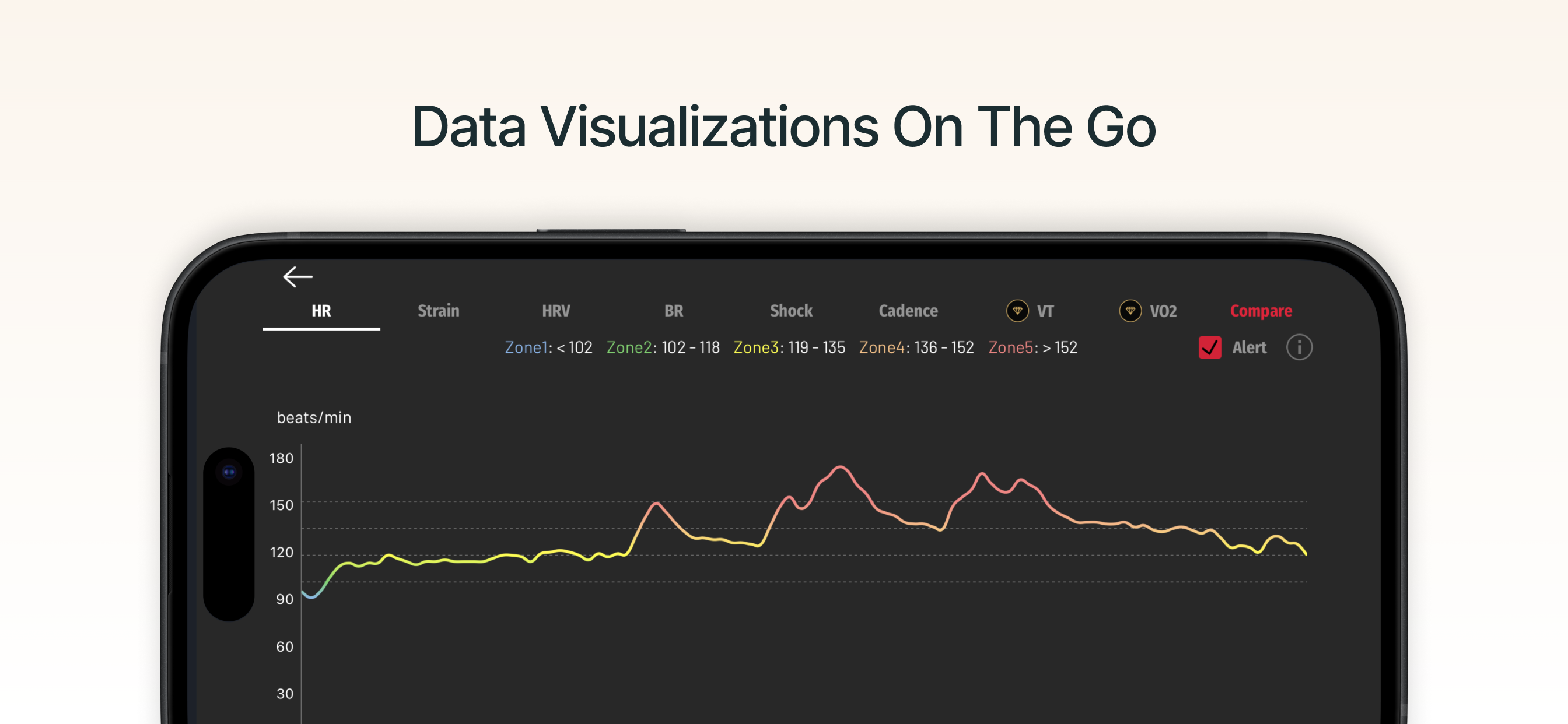
Task: Tap the Zone1 blue legend label
Action: click(x=527, y=347)
